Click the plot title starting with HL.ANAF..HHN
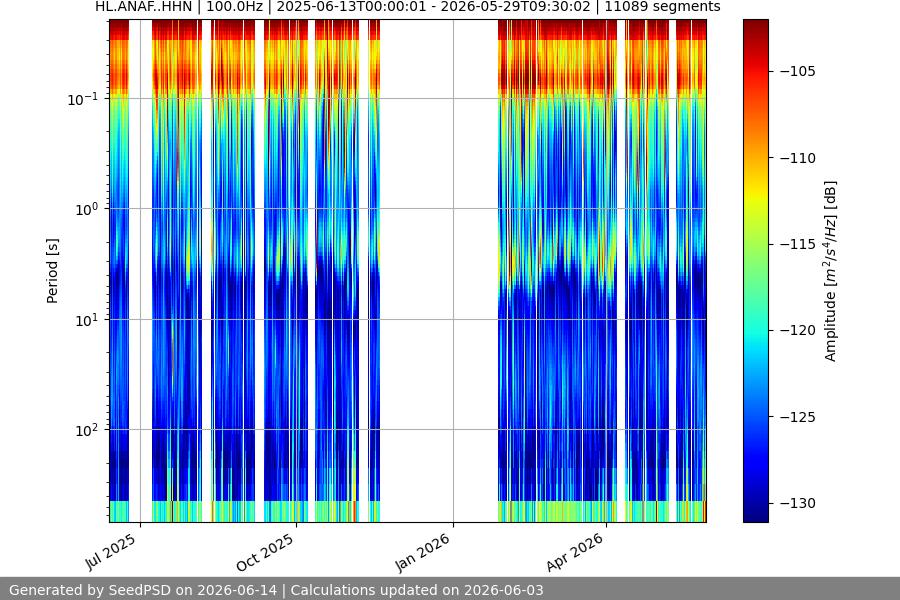The width and height of the screenshot is (900, 600). [x=408, y=7]
